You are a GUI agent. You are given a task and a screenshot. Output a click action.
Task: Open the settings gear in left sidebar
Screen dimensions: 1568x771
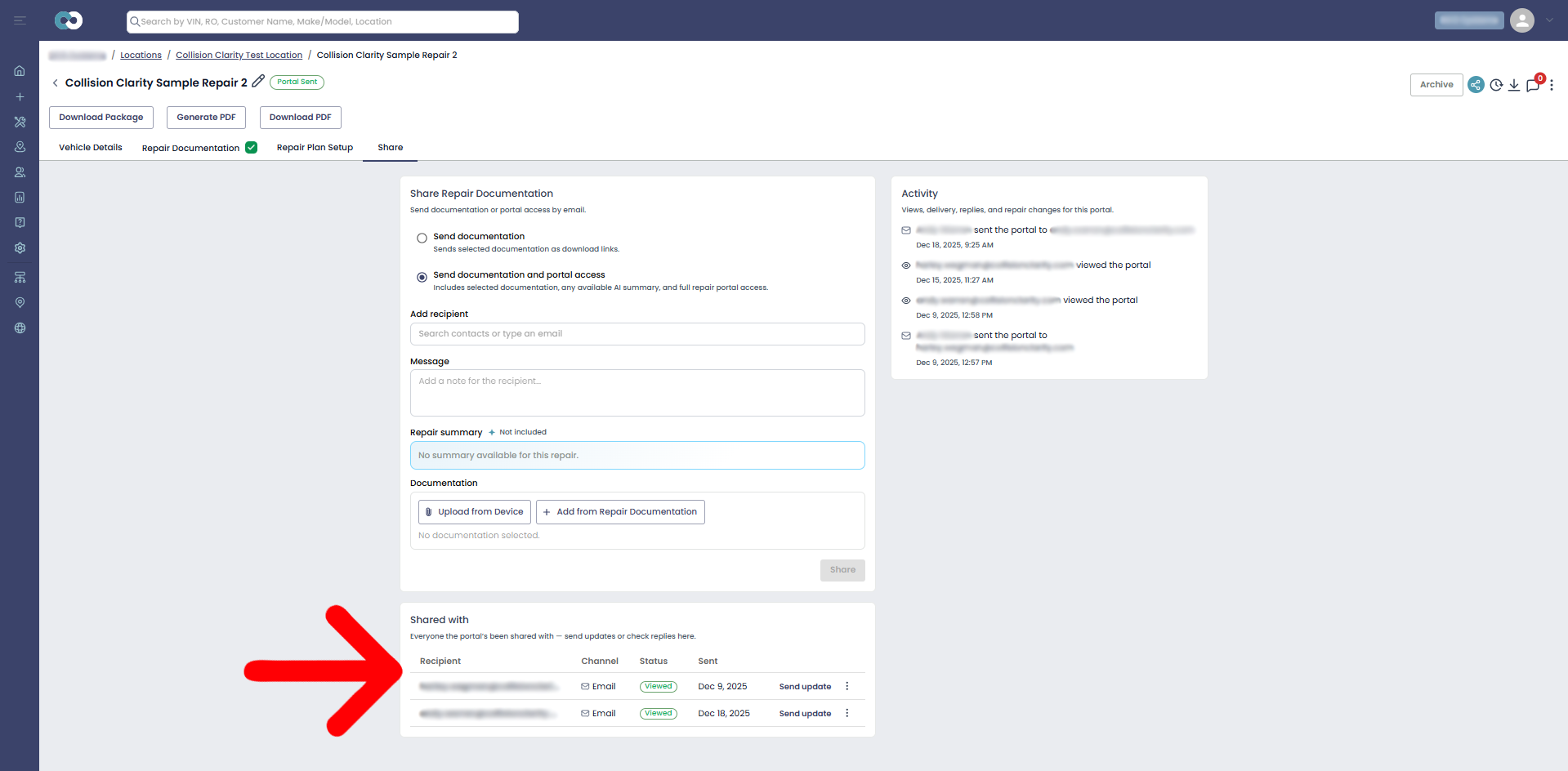(x=20, y=247)
